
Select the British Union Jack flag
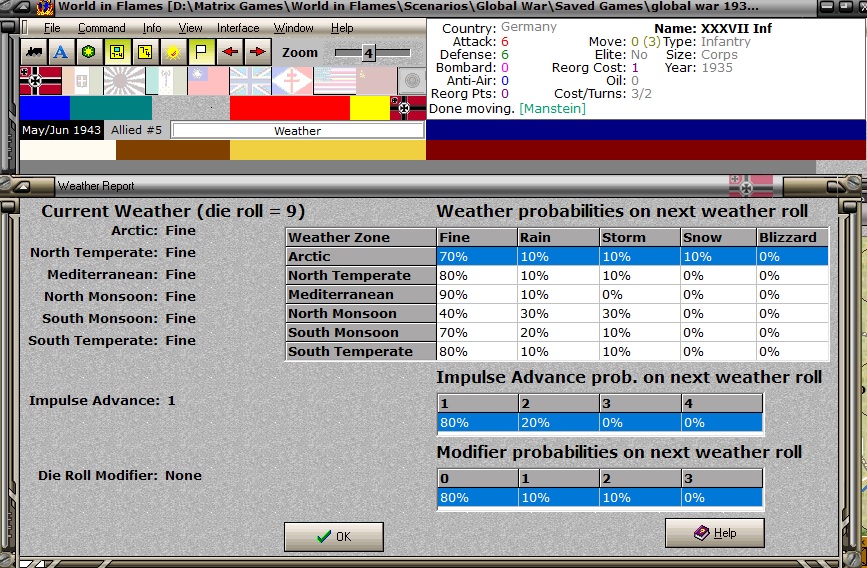pyautogui.click(x=250, y=81)
